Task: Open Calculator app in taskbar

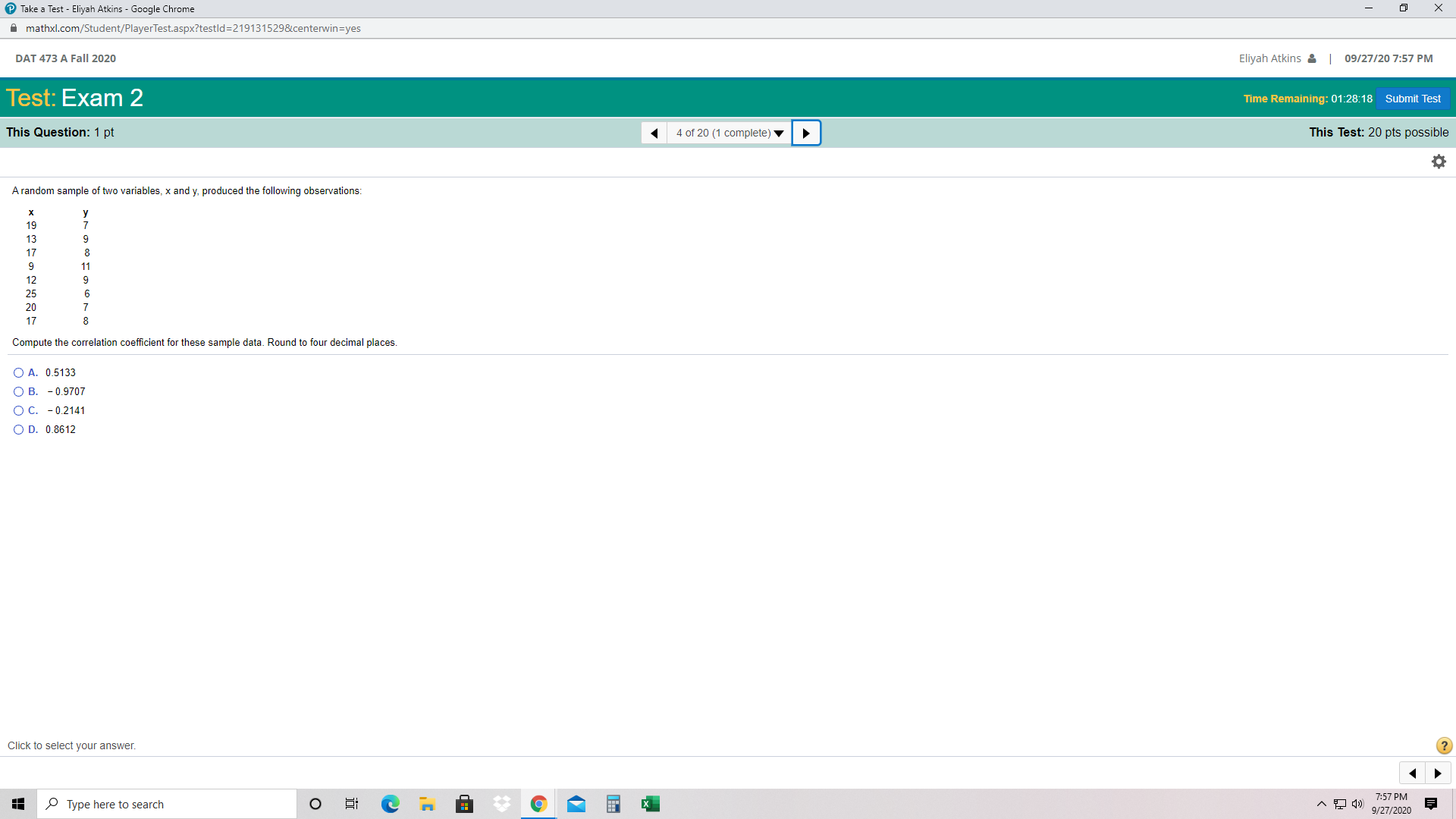Action: (x=613, y=804)
